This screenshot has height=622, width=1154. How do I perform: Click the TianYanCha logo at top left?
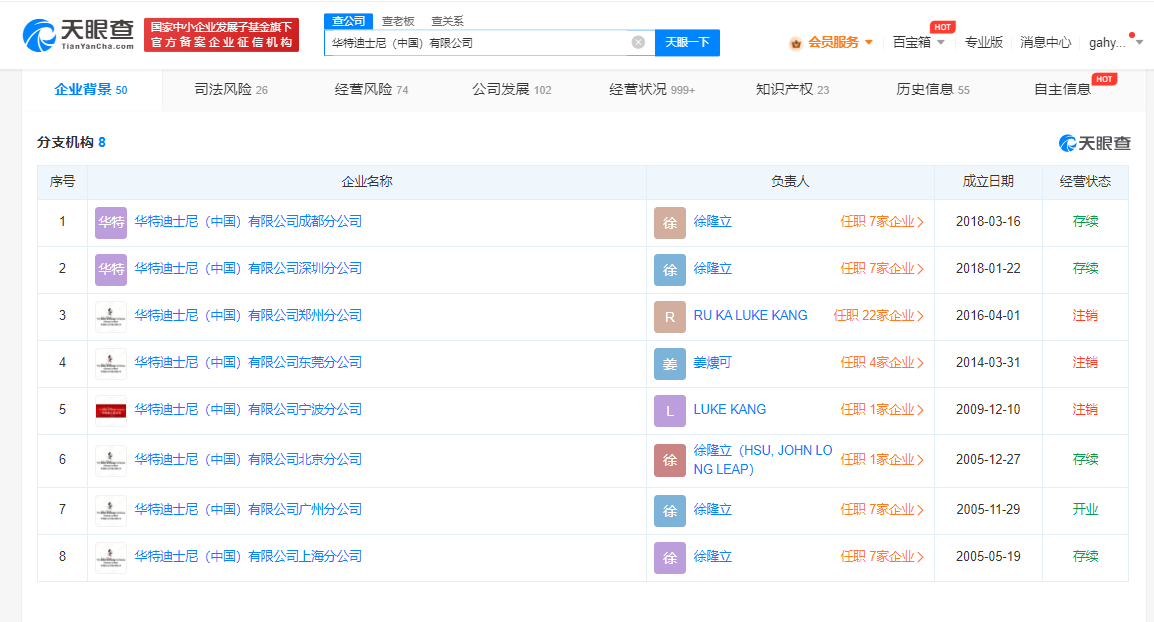click(78, 35)
